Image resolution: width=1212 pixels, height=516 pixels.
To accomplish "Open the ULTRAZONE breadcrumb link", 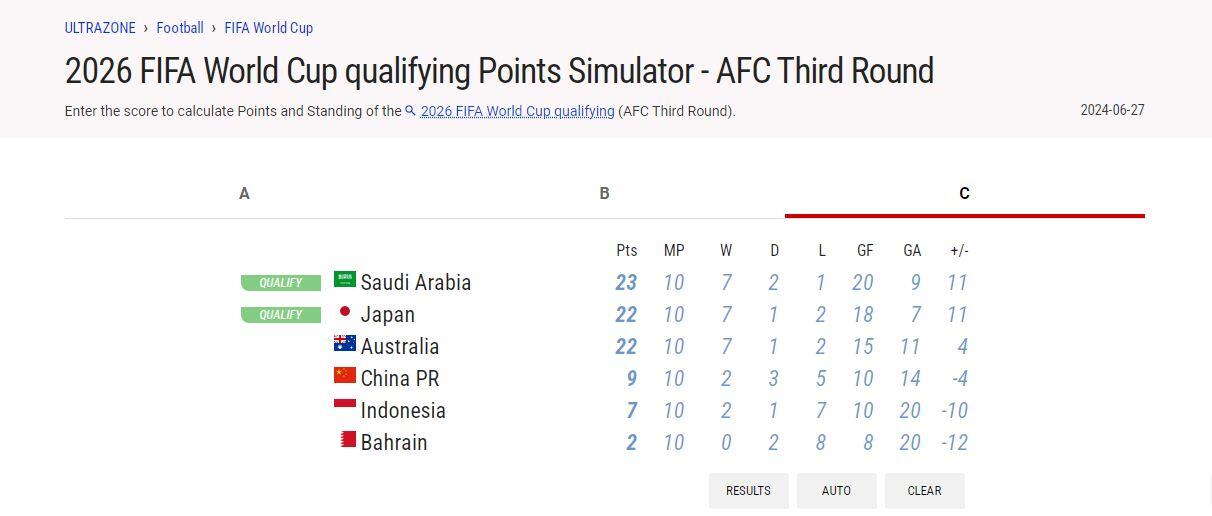I will click(x=100, y=28).
